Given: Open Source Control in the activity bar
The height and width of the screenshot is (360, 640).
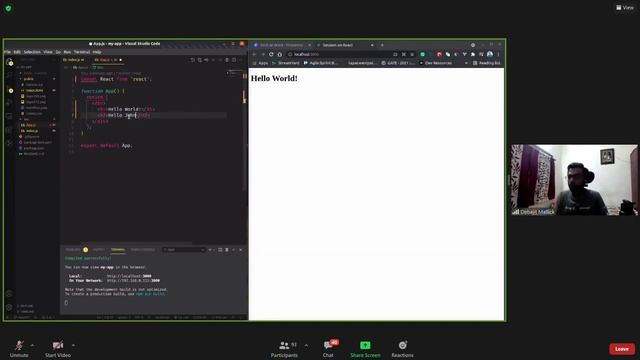Looking at the screenshot, I should (x=9, y=90).
